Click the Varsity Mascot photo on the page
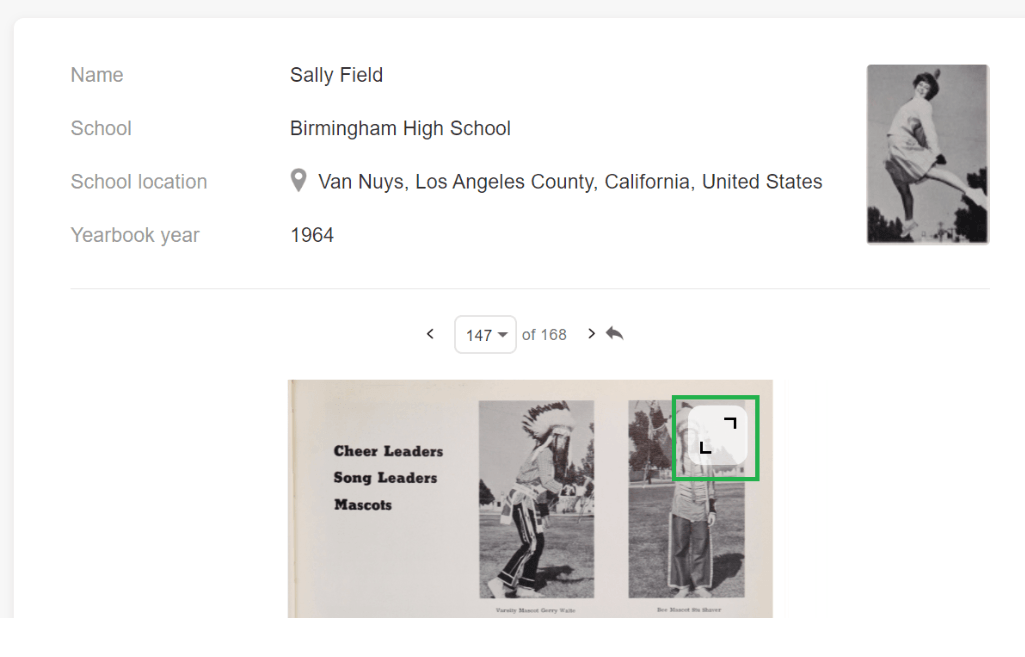 pyautogui.click(x=536, y=498)
